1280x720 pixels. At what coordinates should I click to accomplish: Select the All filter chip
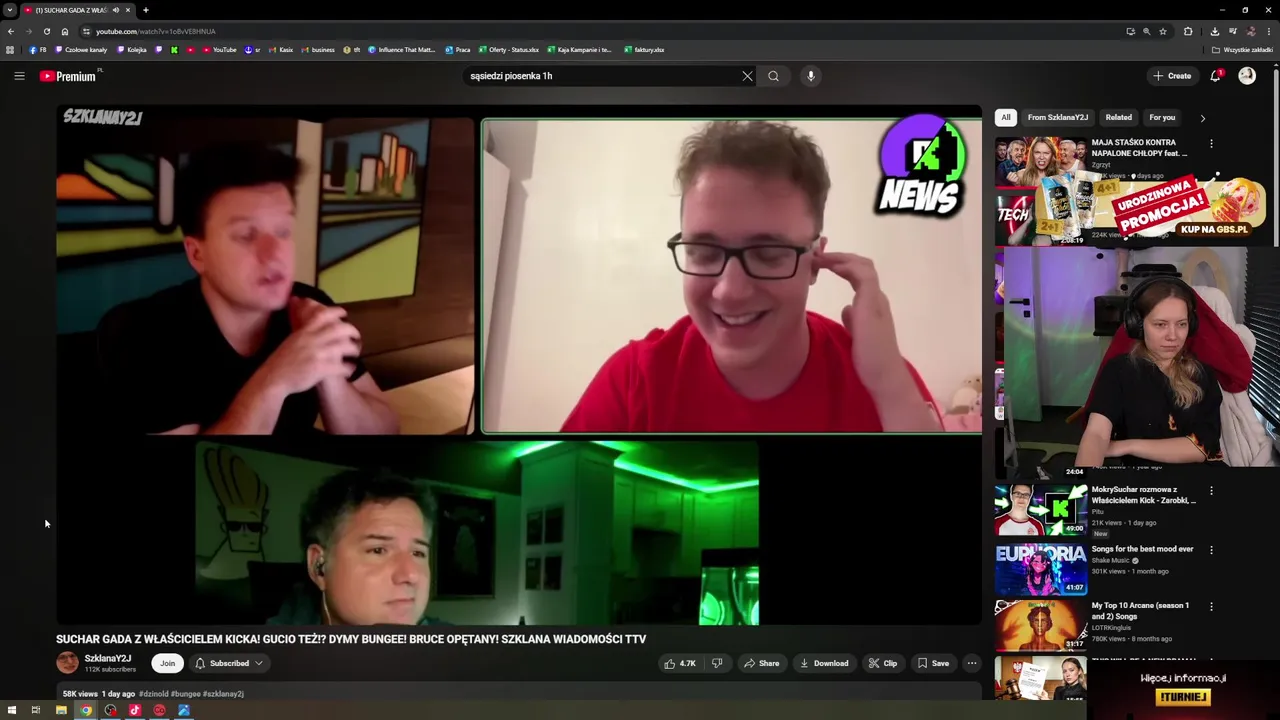[x=1006, y=117]
